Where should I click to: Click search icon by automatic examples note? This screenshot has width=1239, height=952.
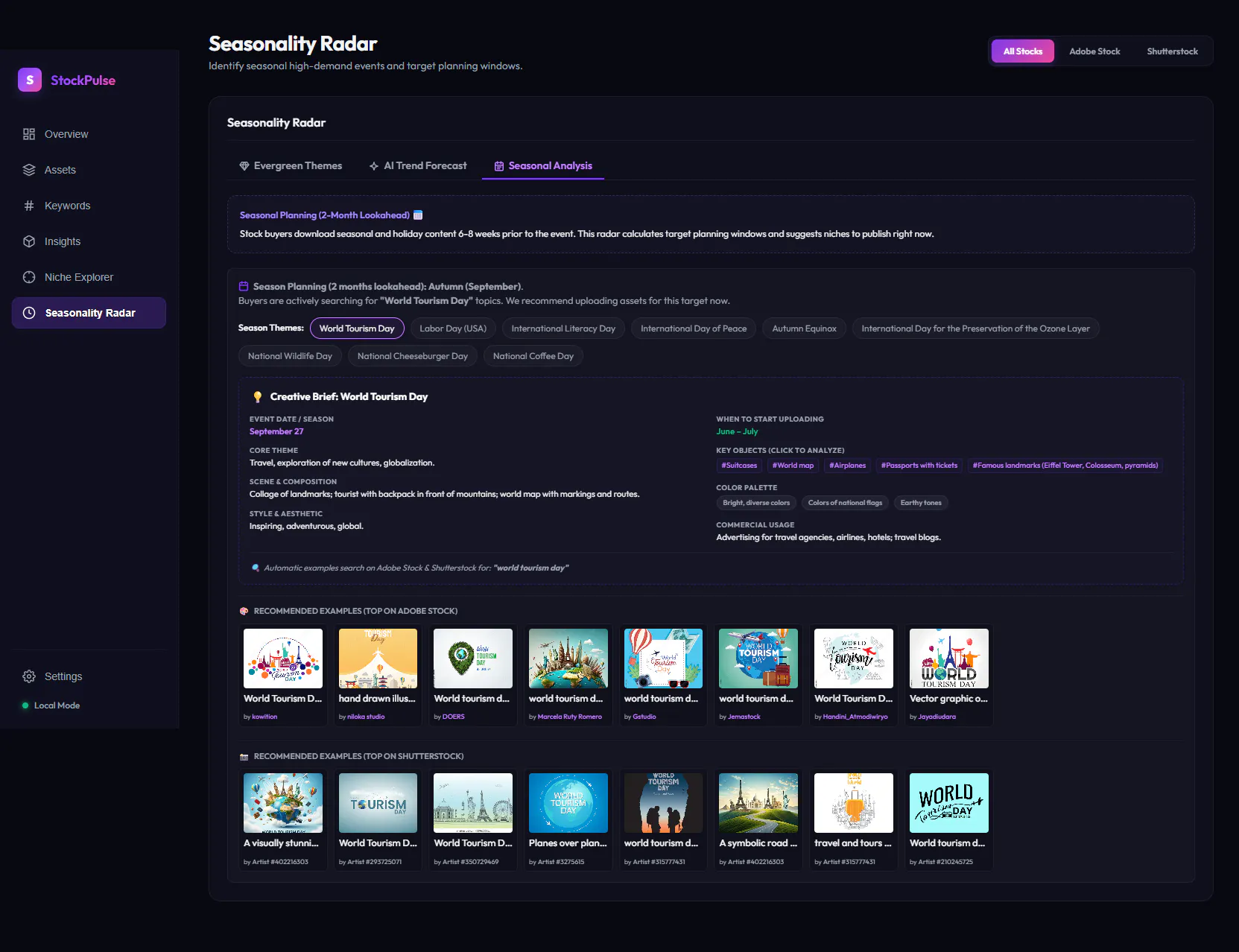[x=256, y=568]
